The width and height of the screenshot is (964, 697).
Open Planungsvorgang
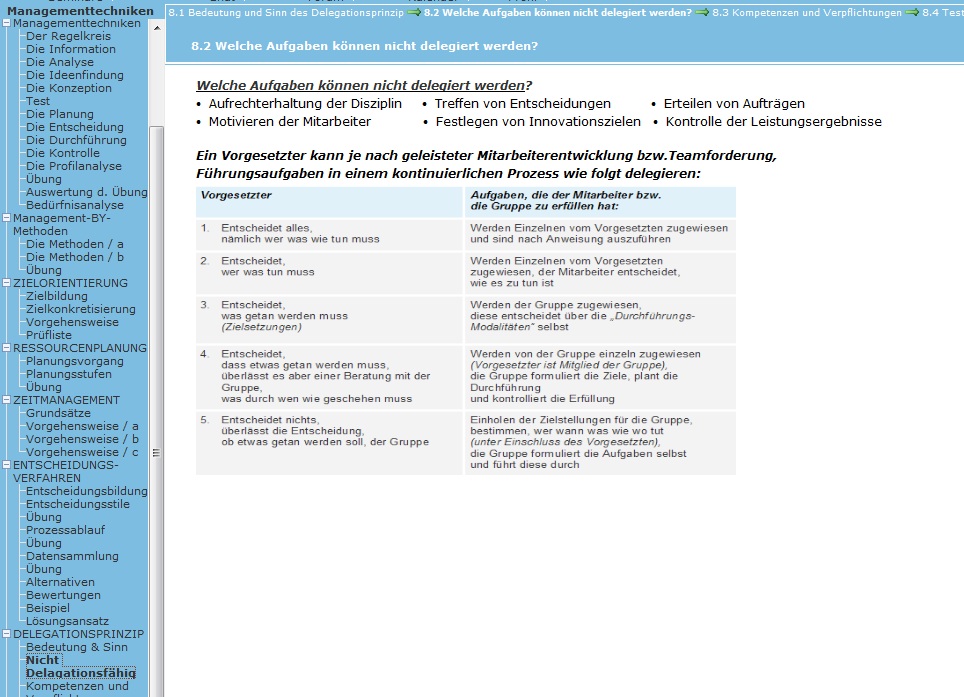[74, 361]
